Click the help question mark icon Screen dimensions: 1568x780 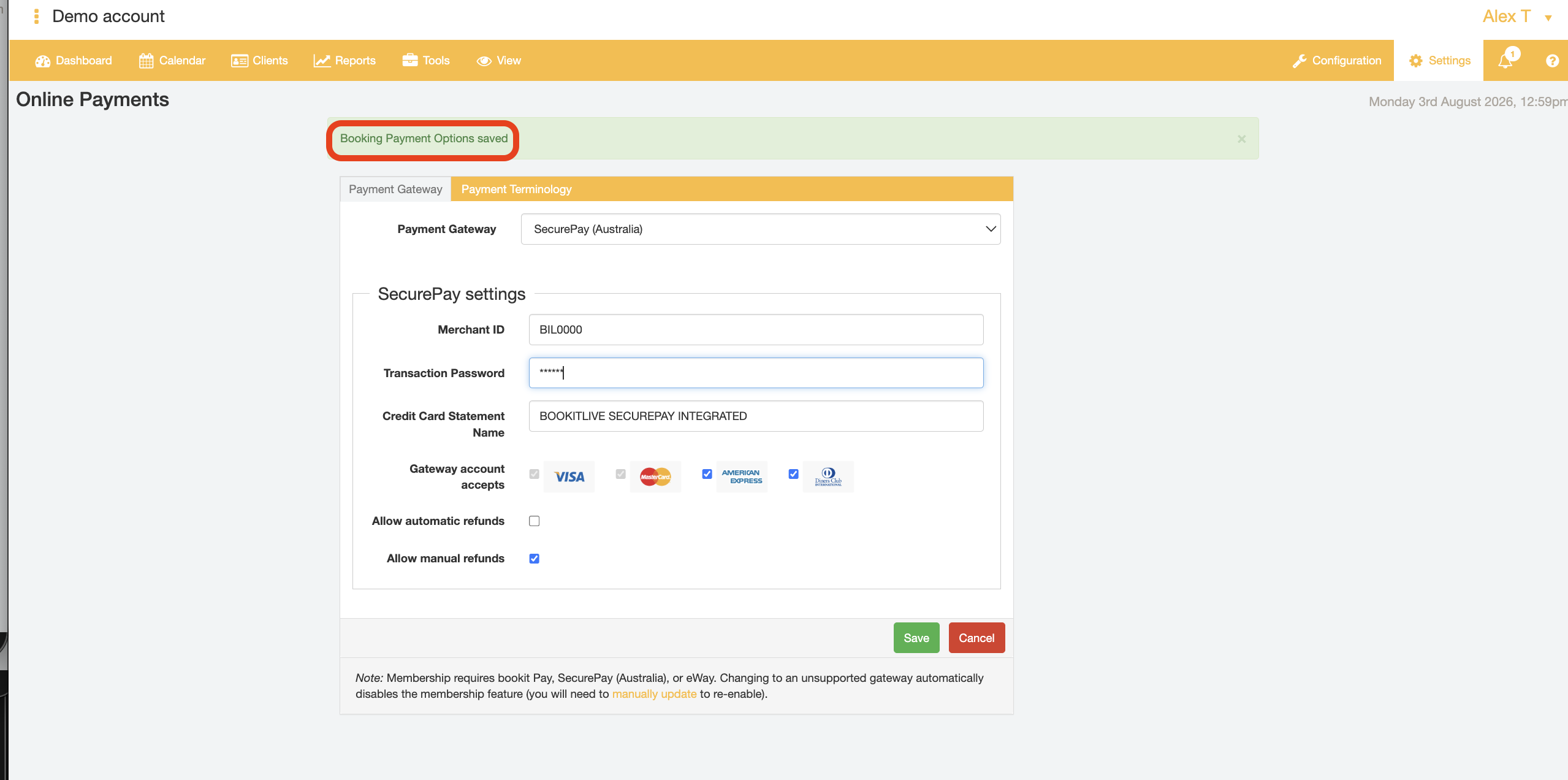[1552, 61]
